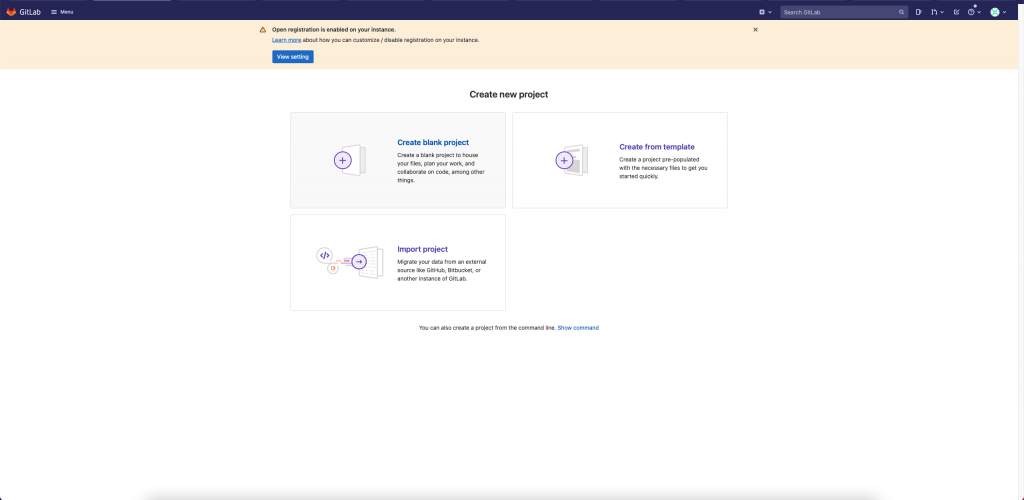Screen dimensions: 1024x500
Task: Click the View setting button
Action: pyautogui.click(x=293, y=57)
